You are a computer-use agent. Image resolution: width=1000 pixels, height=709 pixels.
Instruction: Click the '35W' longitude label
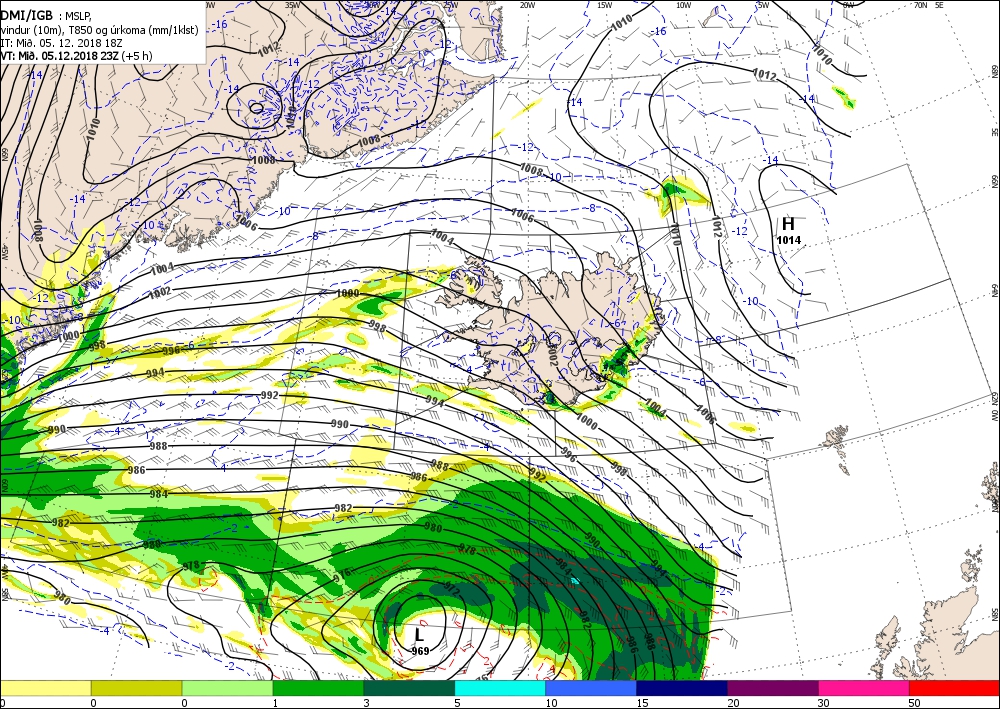[293, 4]
